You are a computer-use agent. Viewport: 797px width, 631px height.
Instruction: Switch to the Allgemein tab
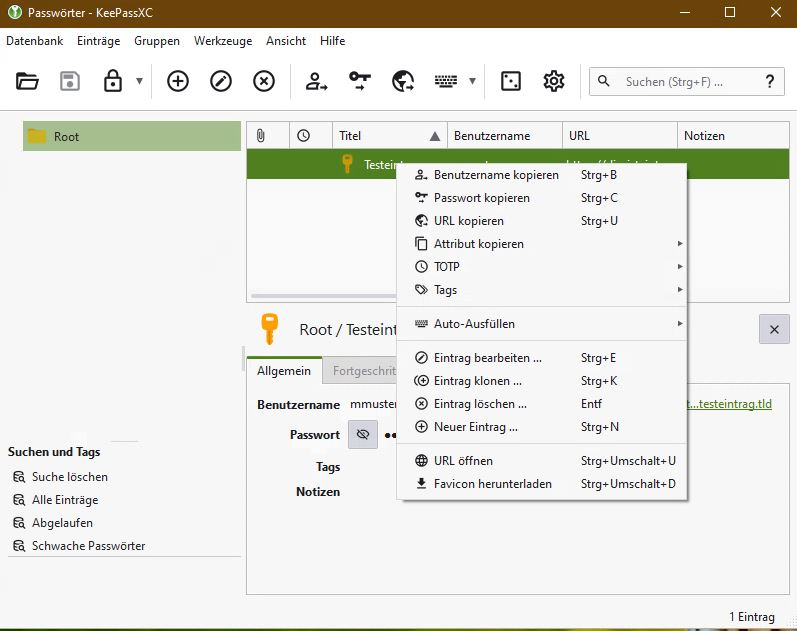(x=284, y=371)
